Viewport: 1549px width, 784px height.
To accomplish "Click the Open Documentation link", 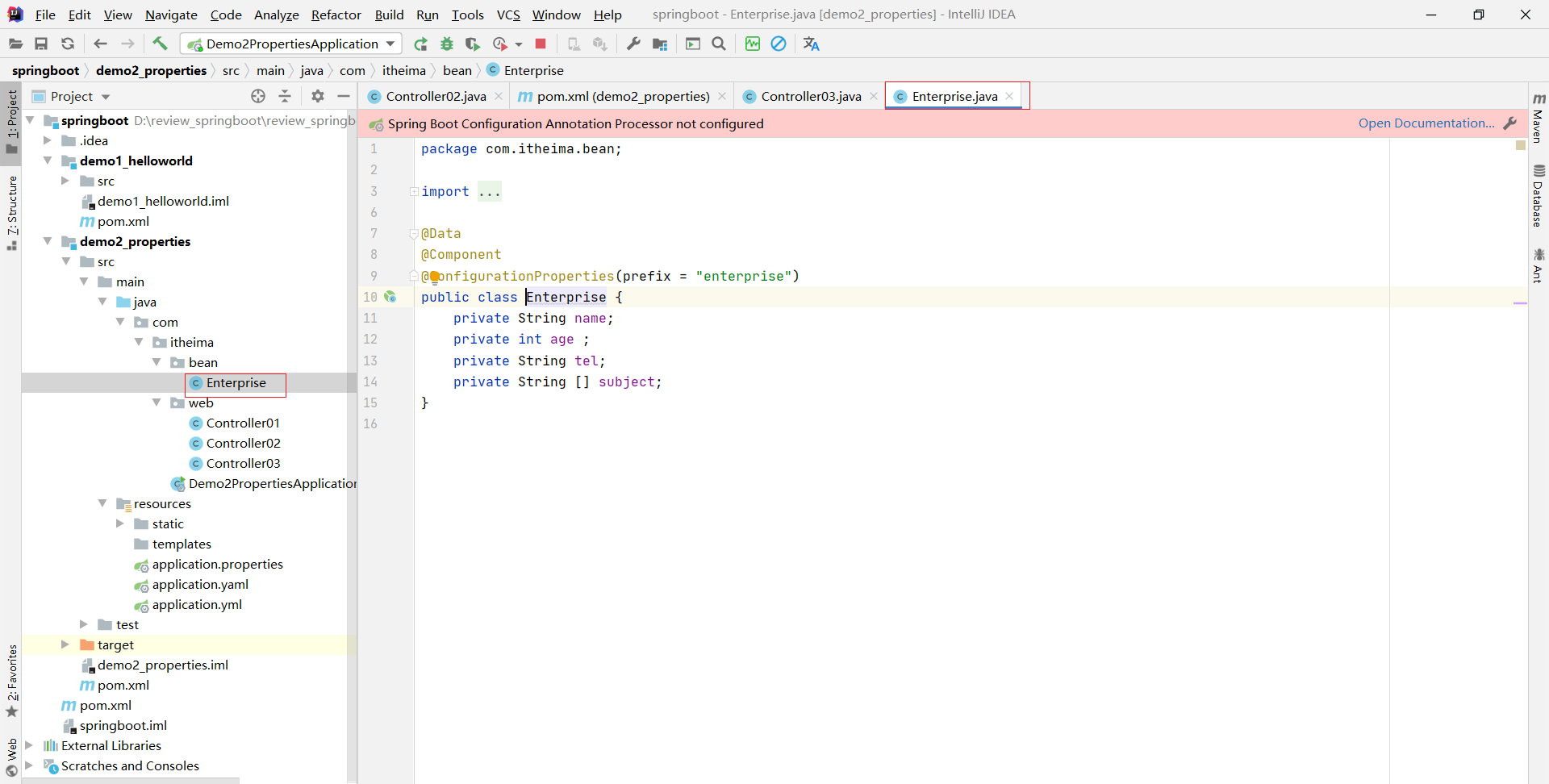I will coord(1426,123).
